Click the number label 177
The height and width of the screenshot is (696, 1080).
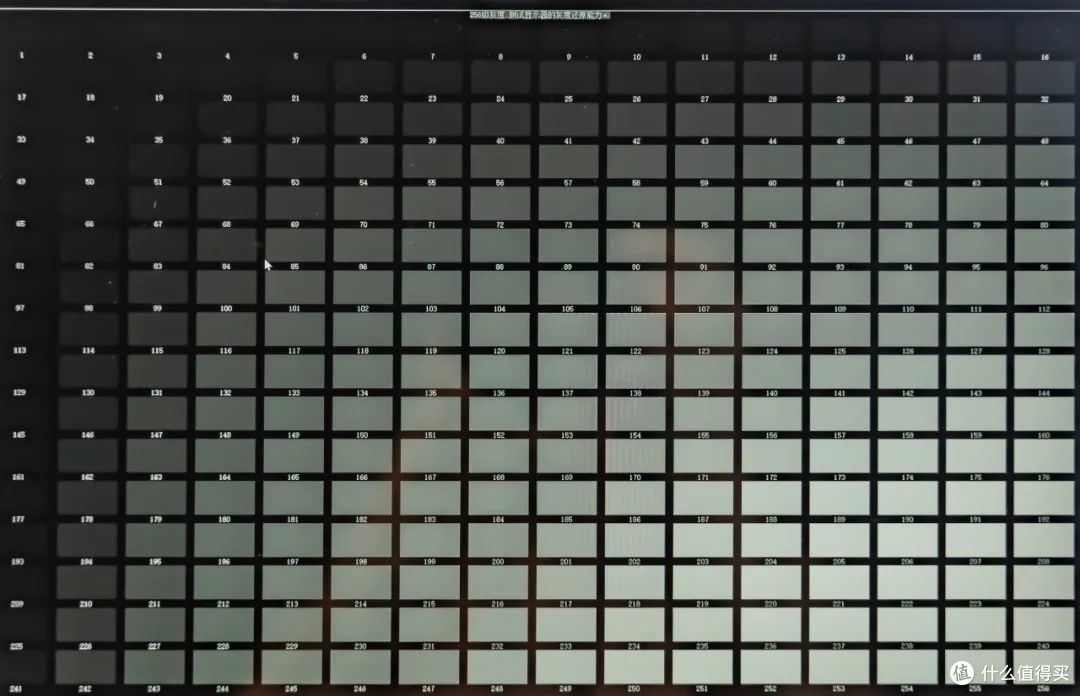18,519
